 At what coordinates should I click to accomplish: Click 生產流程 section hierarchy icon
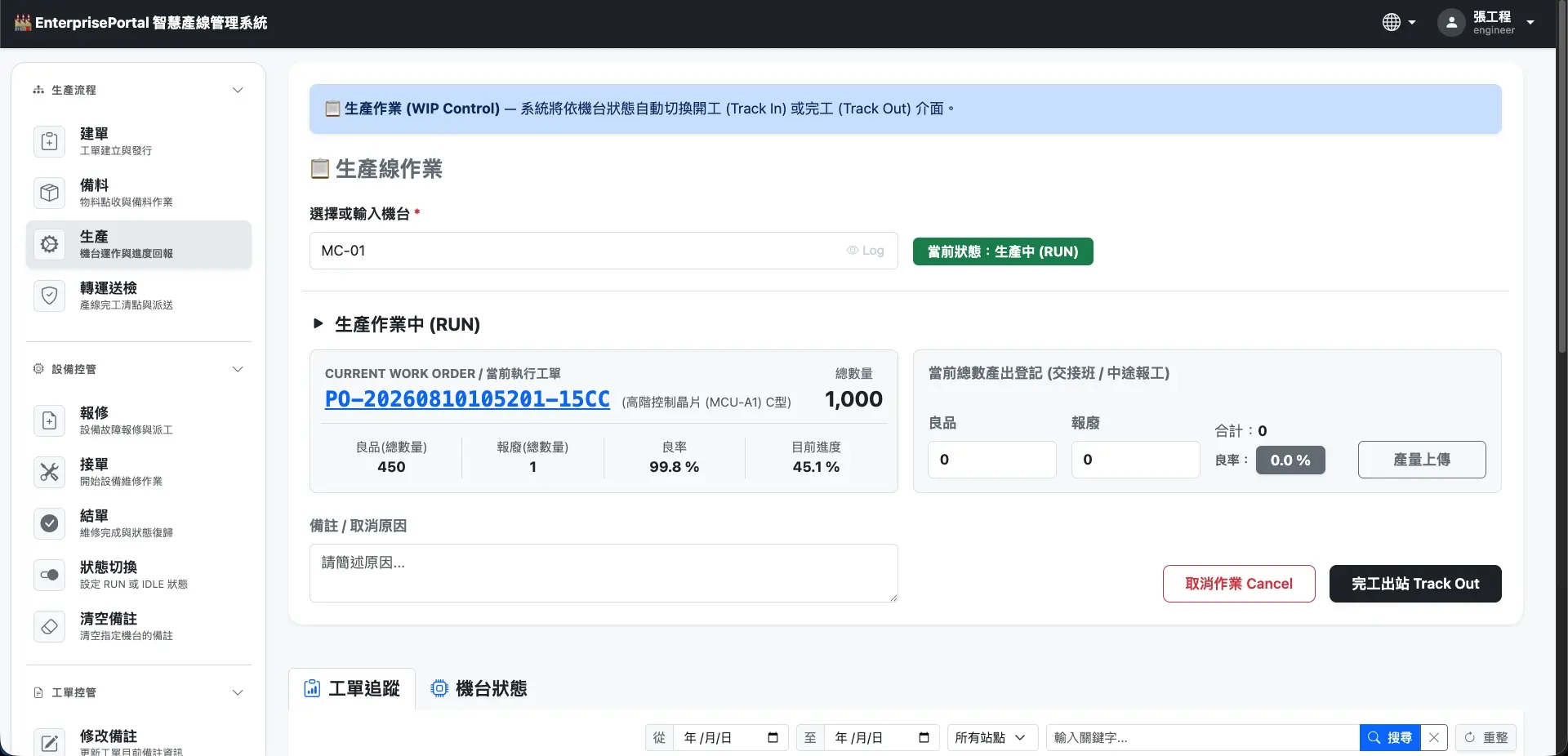(x=38, y=90)
